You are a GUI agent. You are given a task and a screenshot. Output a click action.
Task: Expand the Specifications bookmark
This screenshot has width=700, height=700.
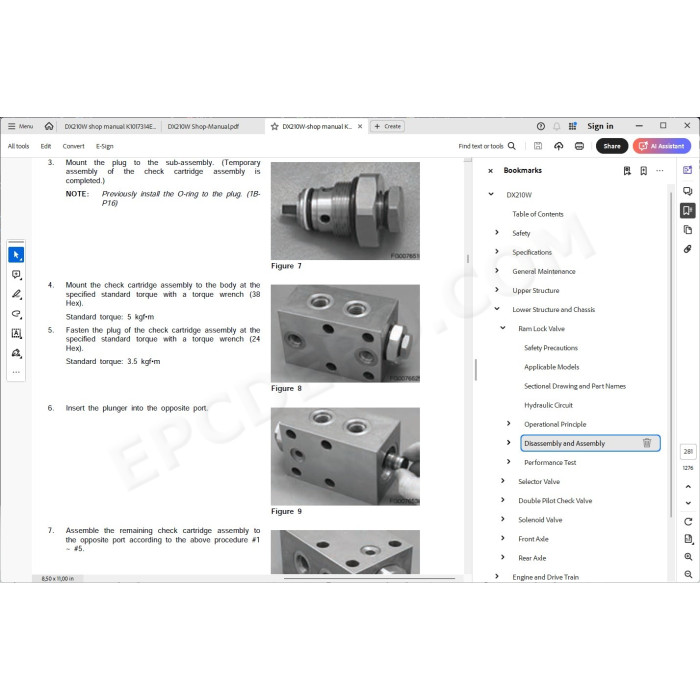(497, 251)
